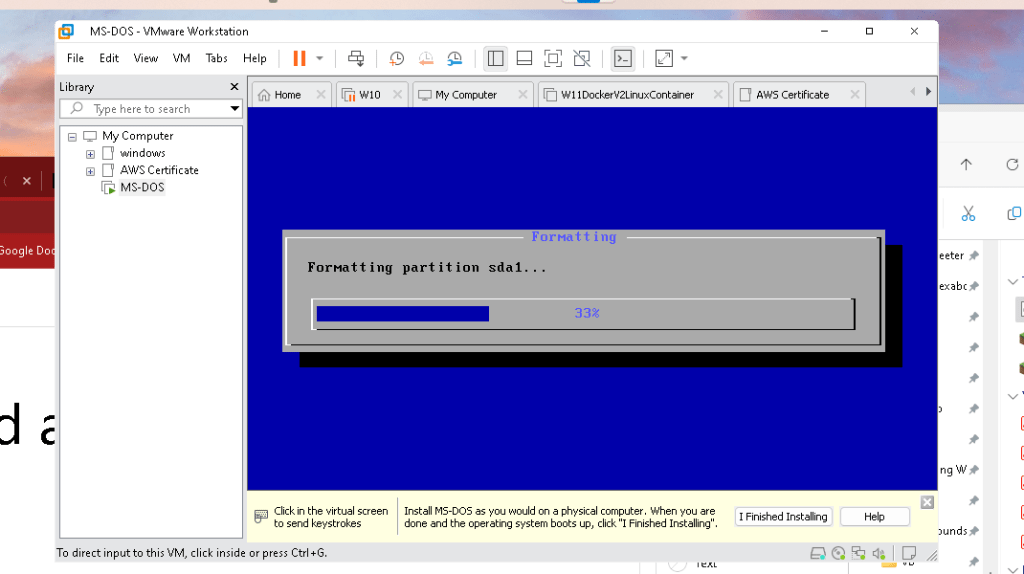Switch to the Home tab
1024x574 pixels.
287,95
